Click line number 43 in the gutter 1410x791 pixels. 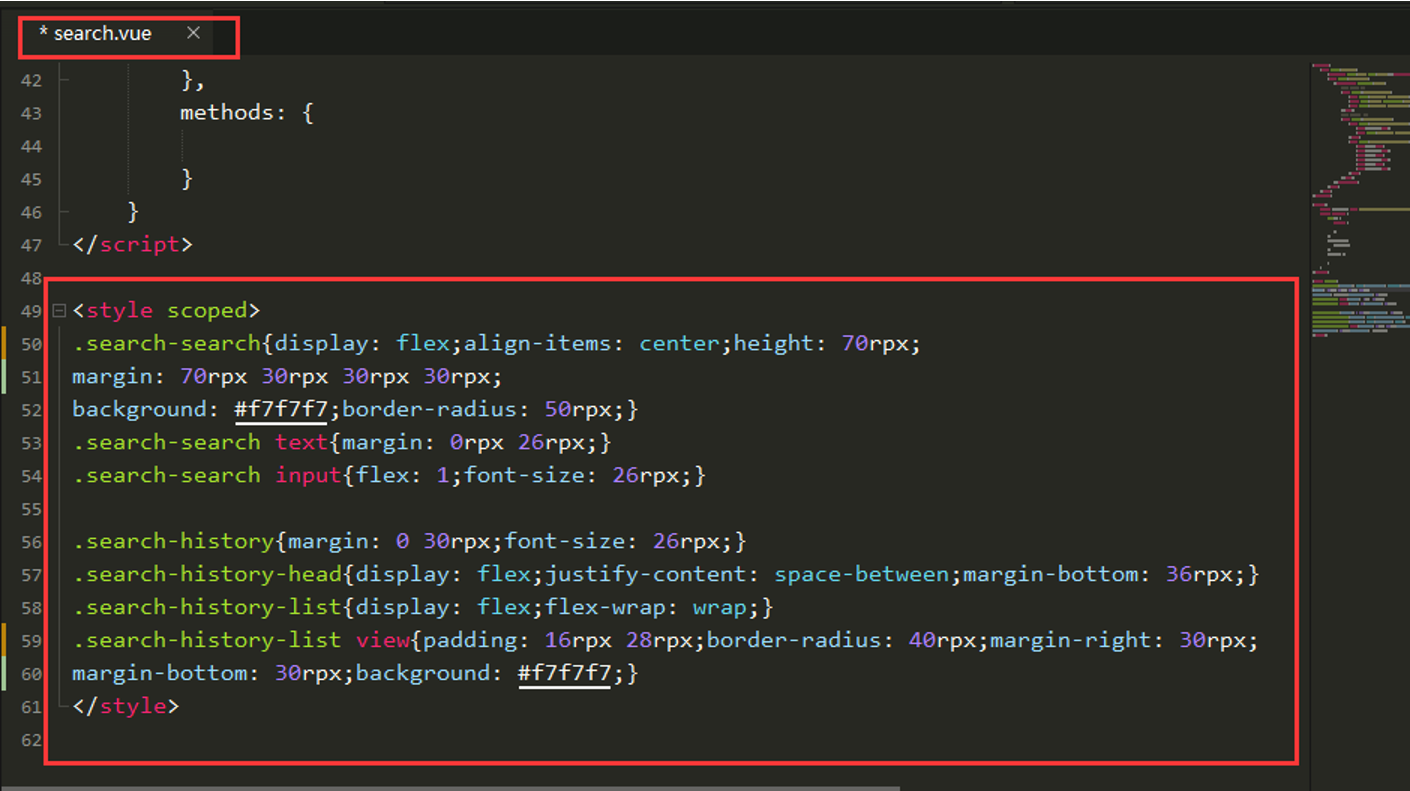[31, 113]
